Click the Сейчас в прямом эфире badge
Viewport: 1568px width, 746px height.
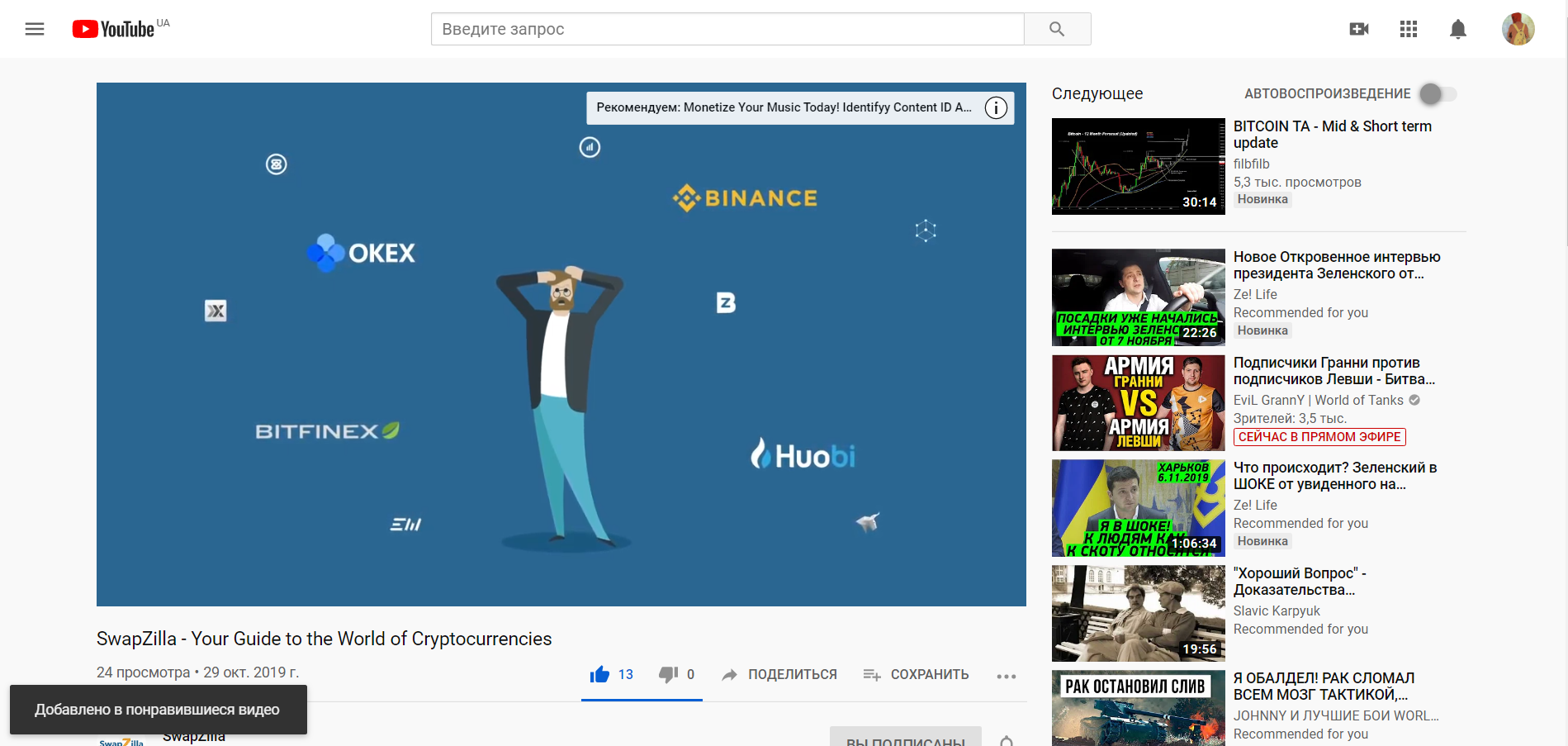coord(1319,437)
